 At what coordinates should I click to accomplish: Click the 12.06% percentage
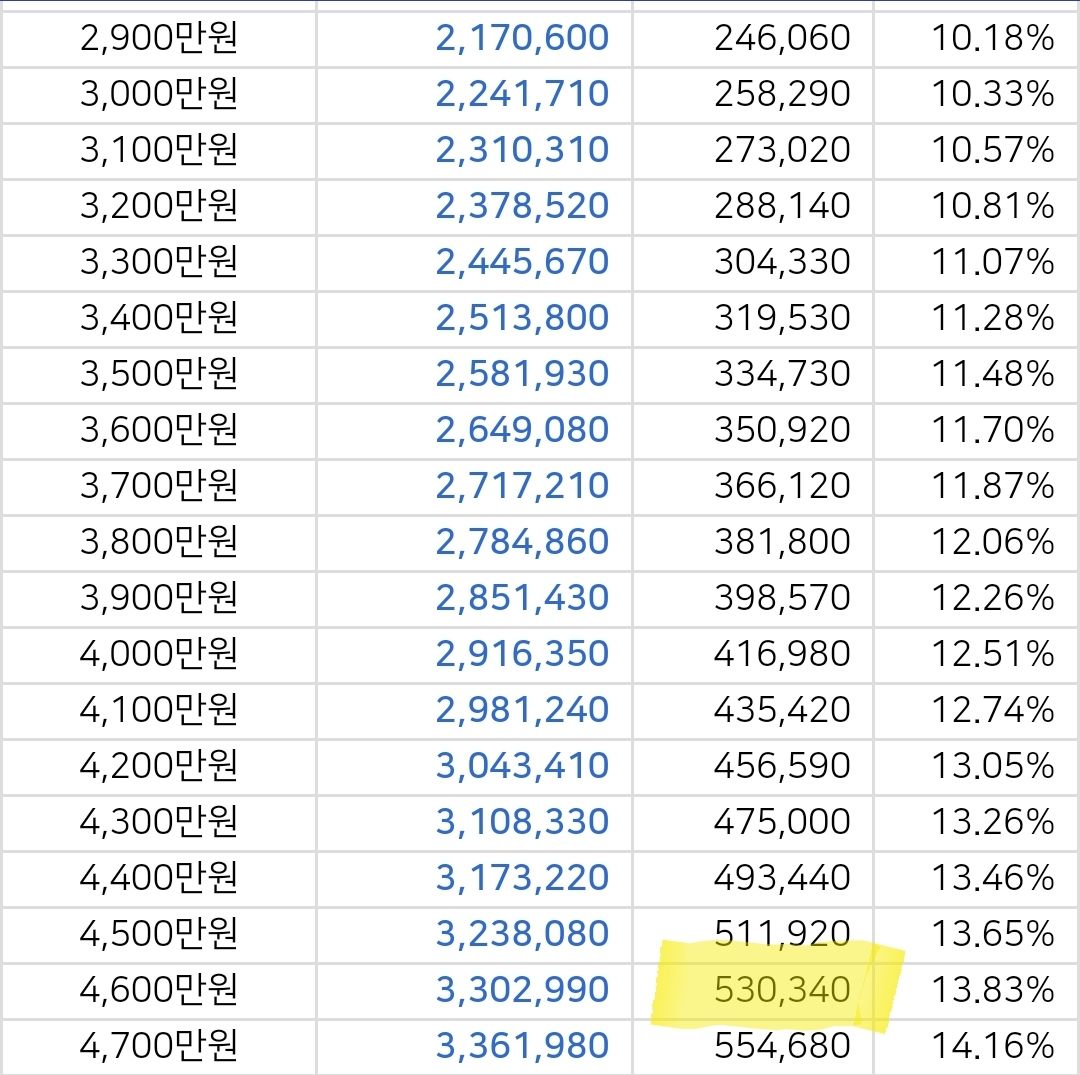pos(993,541)
